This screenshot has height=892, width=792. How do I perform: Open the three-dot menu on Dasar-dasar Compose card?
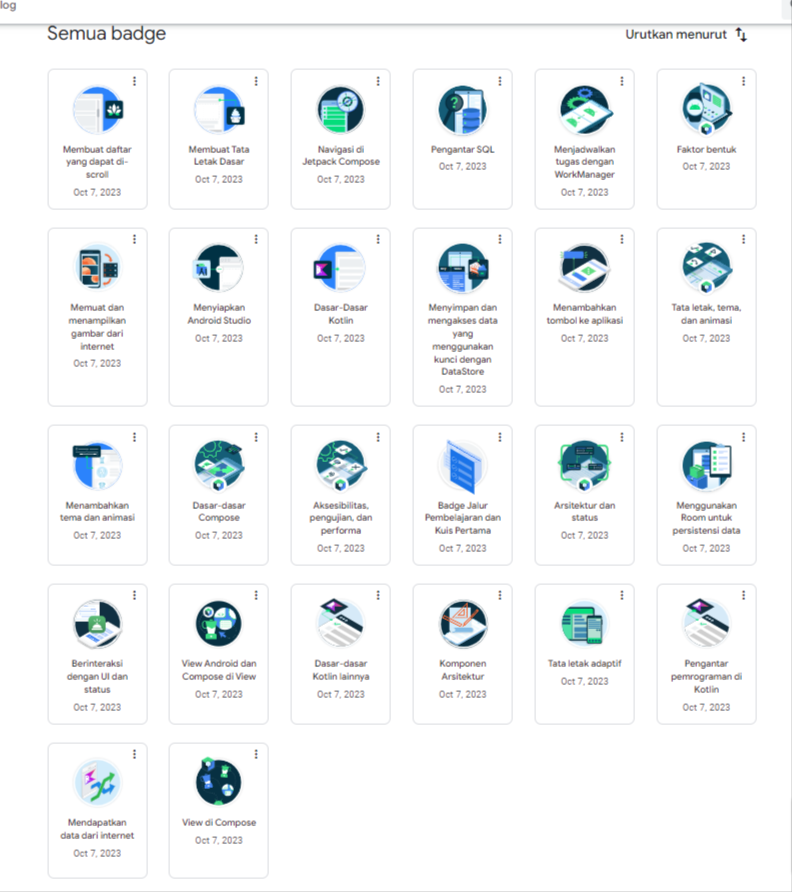click(x=256, y=437)
